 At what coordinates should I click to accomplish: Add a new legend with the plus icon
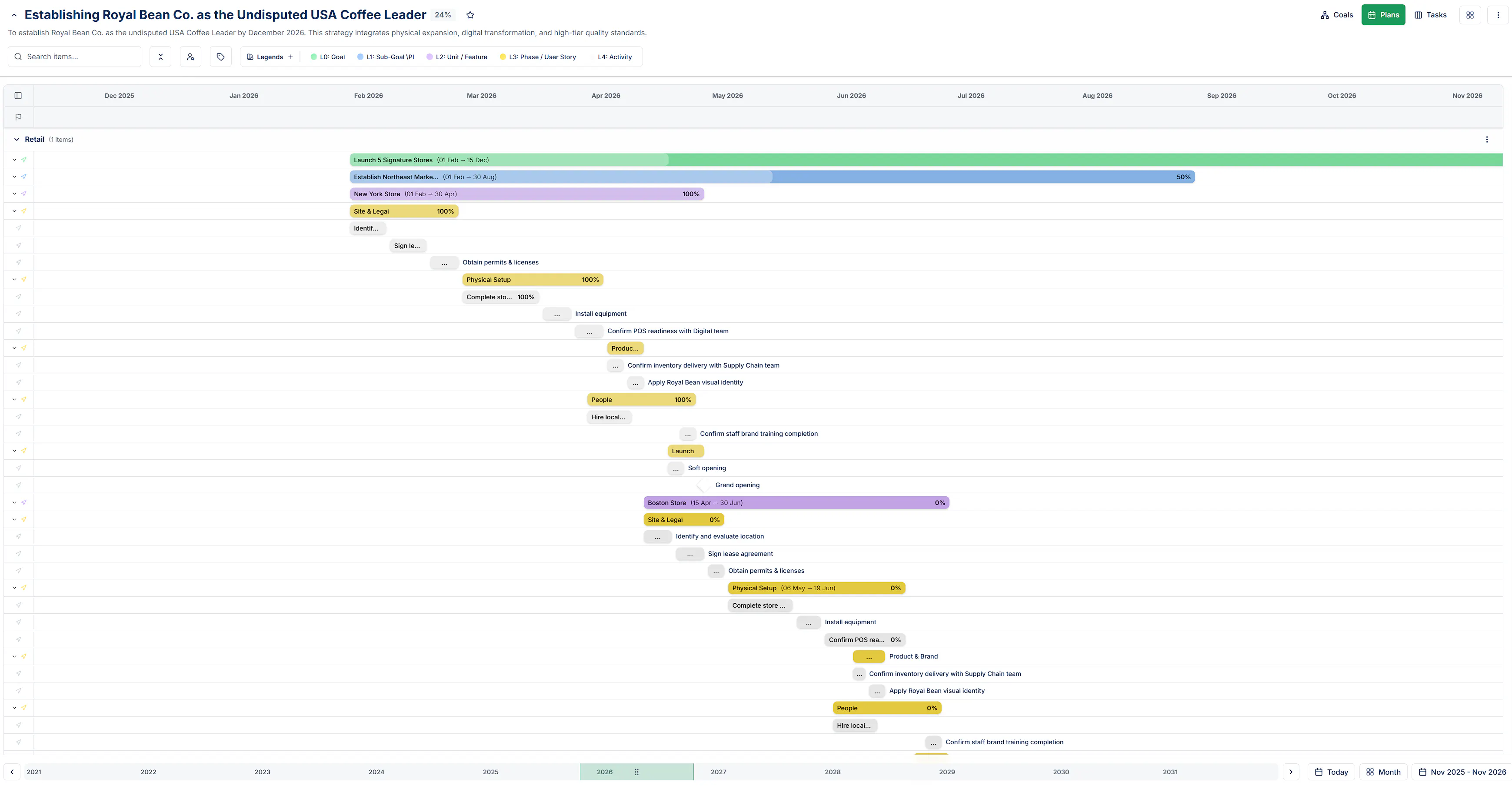290,57
